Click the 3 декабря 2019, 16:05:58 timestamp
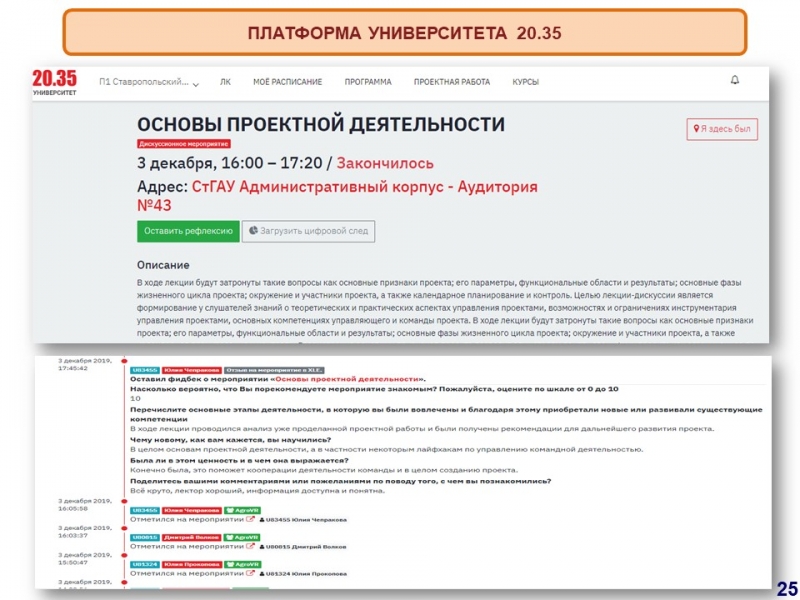This screenshot has width=800, height=600. pos(85,505)
